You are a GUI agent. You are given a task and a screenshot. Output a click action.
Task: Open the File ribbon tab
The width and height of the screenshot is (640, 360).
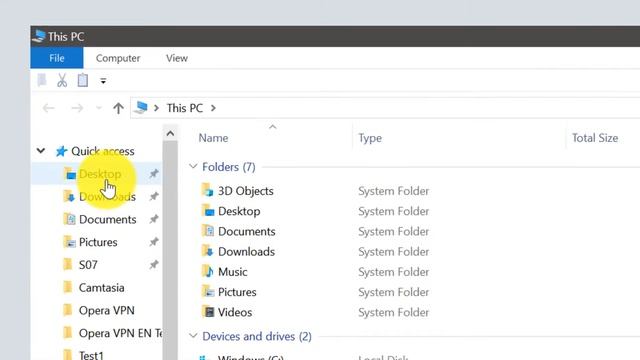[57, 58]
